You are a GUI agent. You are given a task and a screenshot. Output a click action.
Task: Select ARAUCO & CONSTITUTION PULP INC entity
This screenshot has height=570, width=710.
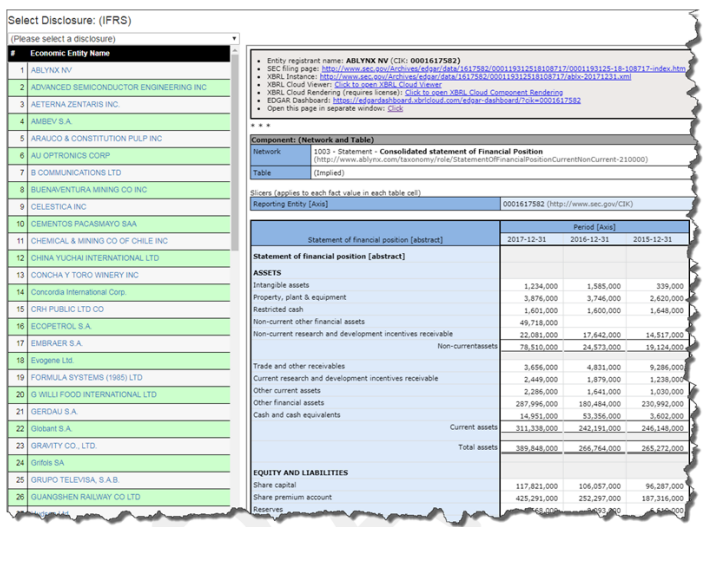point(96,139)
